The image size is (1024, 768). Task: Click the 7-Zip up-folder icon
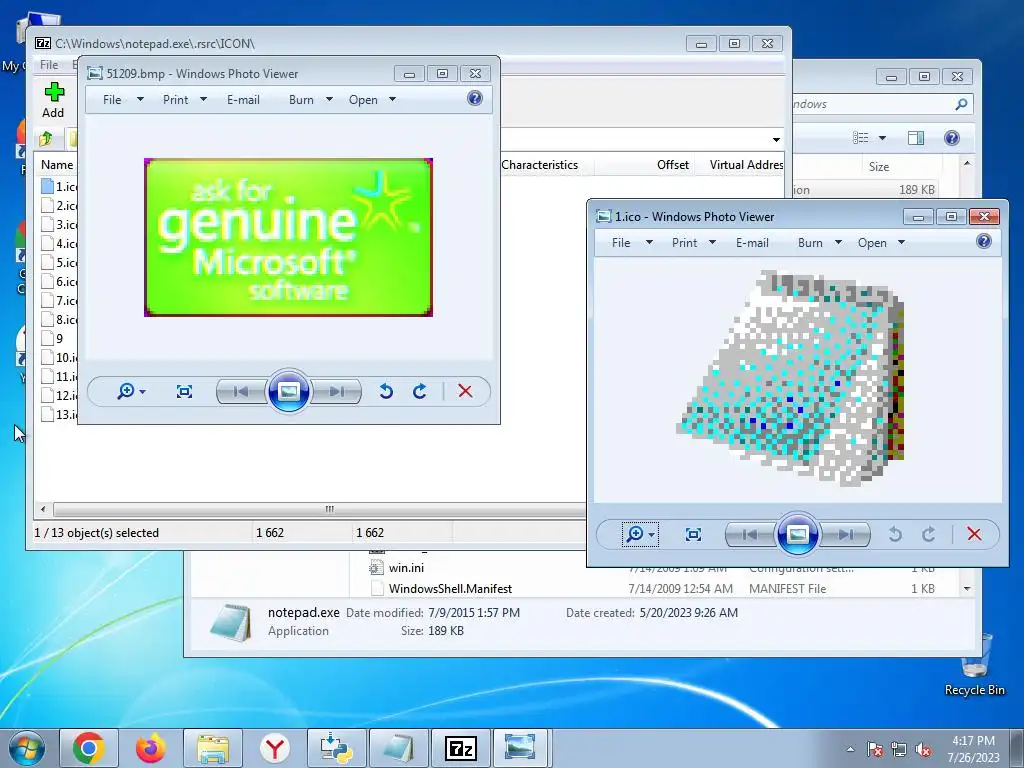tap(46, 138)
